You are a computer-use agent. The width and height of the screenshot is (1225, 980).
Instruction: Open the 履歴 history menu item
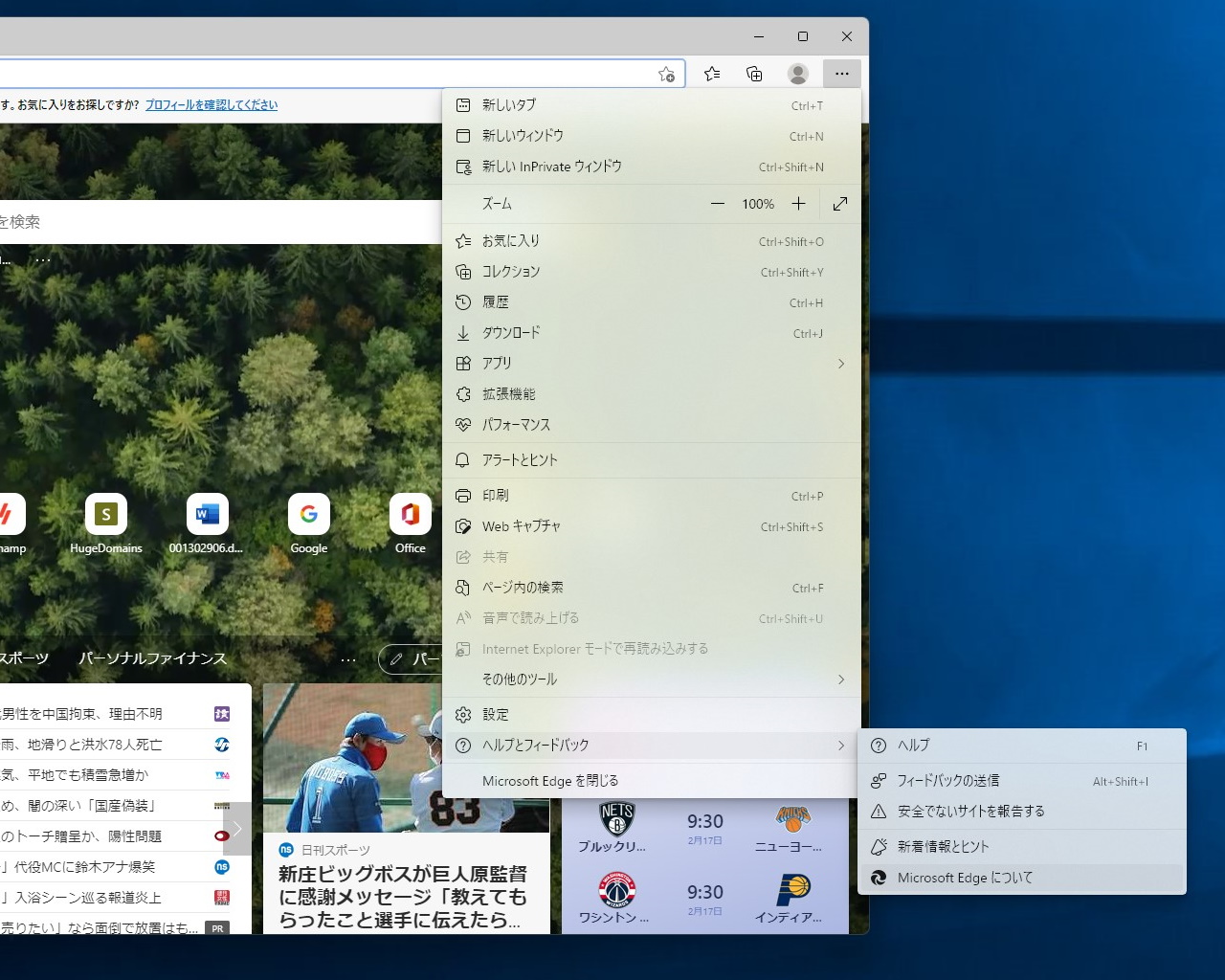click(x=498, y=301)
